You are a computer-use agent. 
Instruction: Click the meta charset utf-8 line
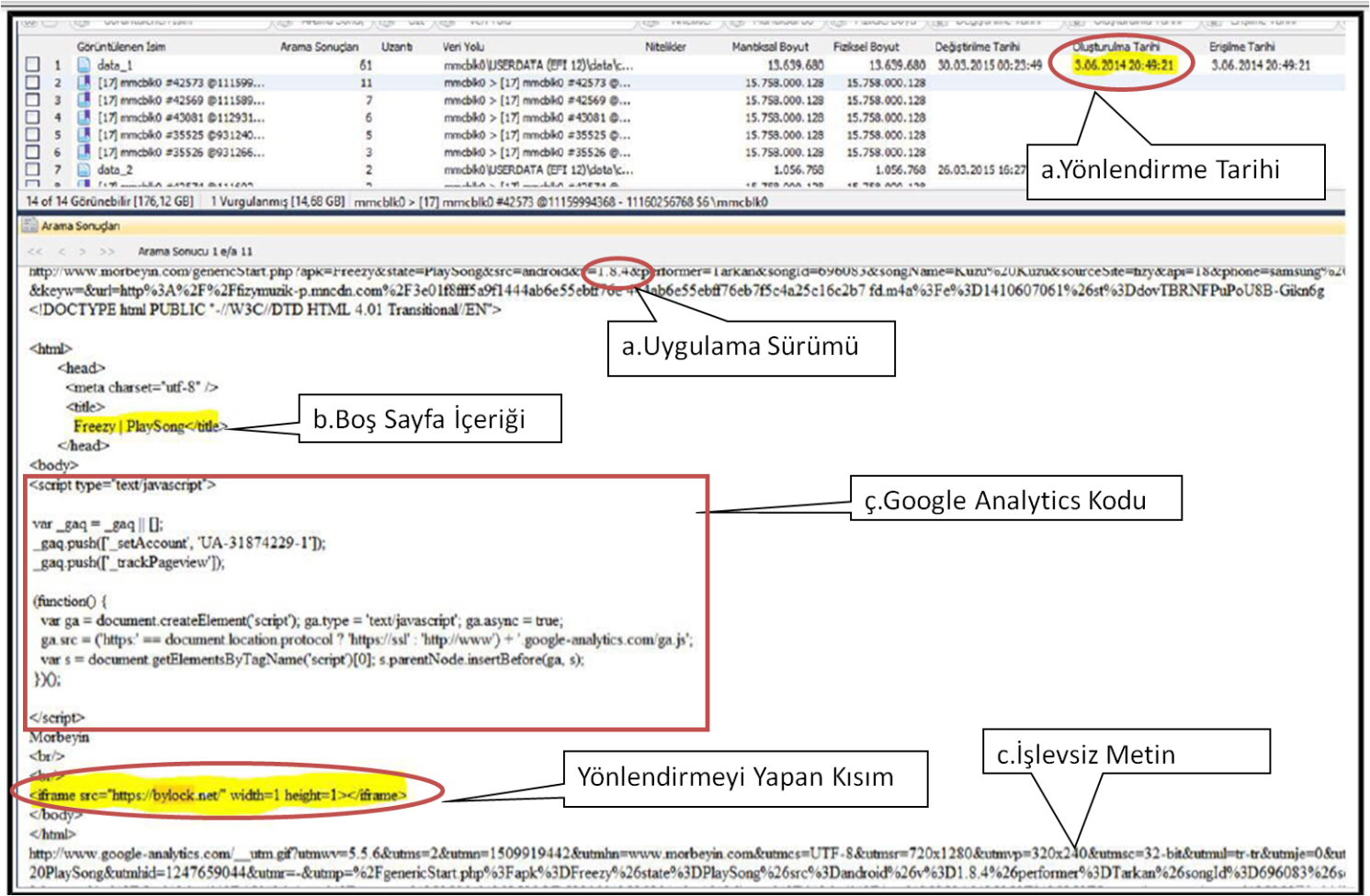pyautogui.click(x=142, y=387)
